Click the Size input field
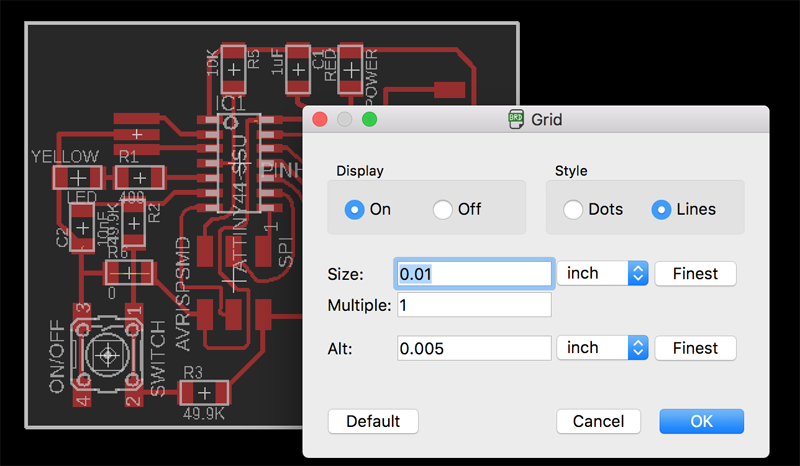 (474, 274)
